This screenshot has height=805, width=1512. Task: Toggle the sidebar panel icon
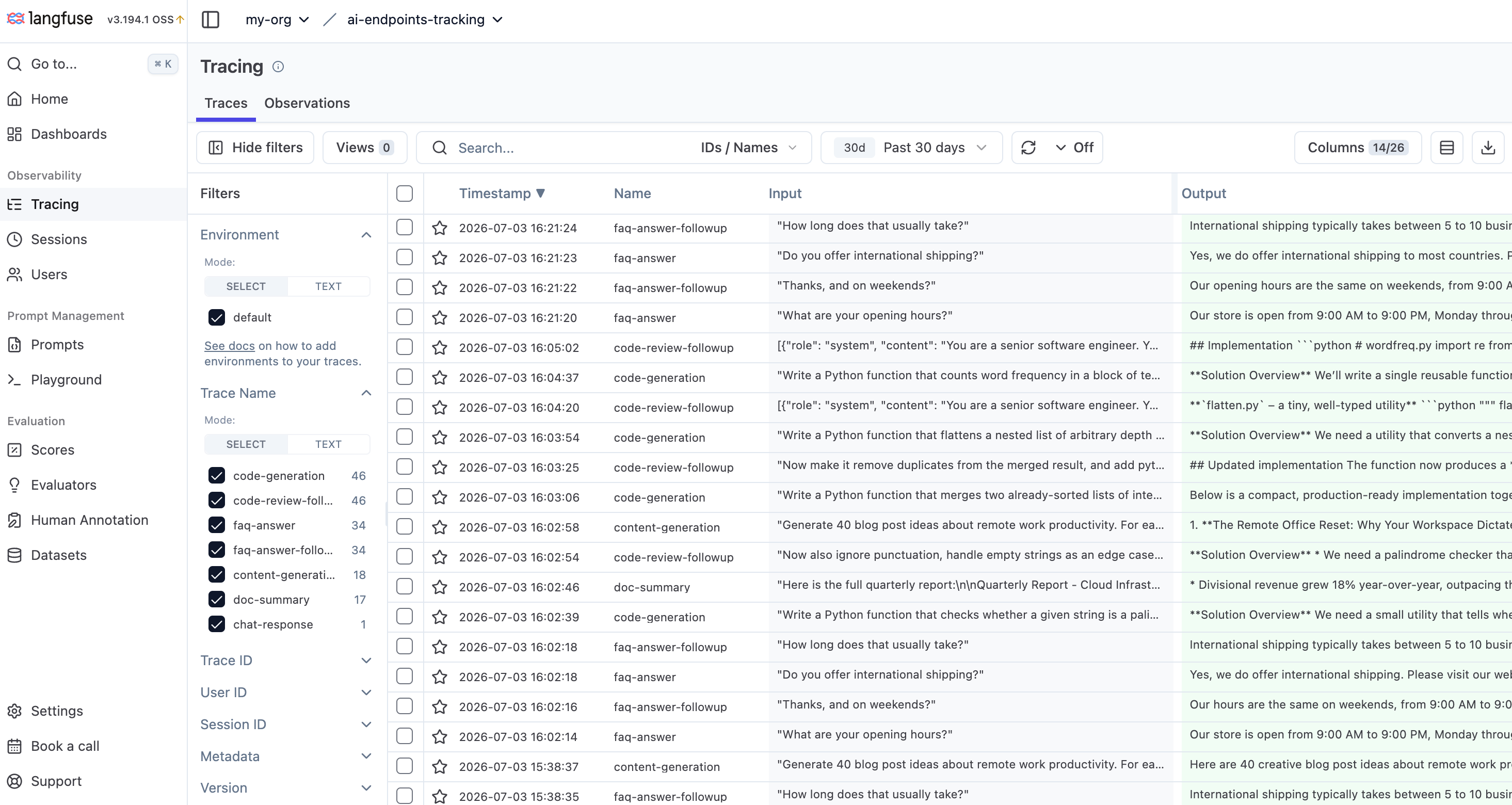coord(210,20)
